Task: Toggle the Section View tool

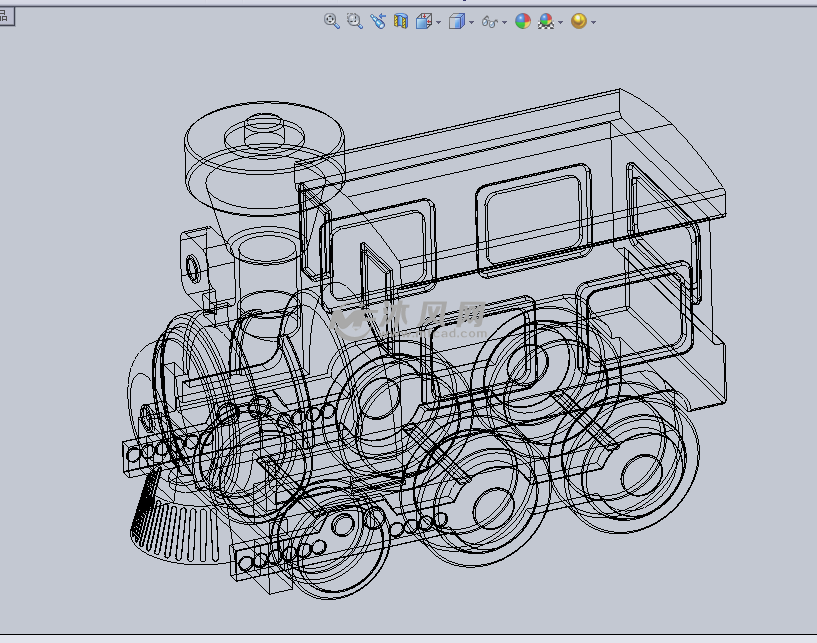Action: tap(400, 21)
